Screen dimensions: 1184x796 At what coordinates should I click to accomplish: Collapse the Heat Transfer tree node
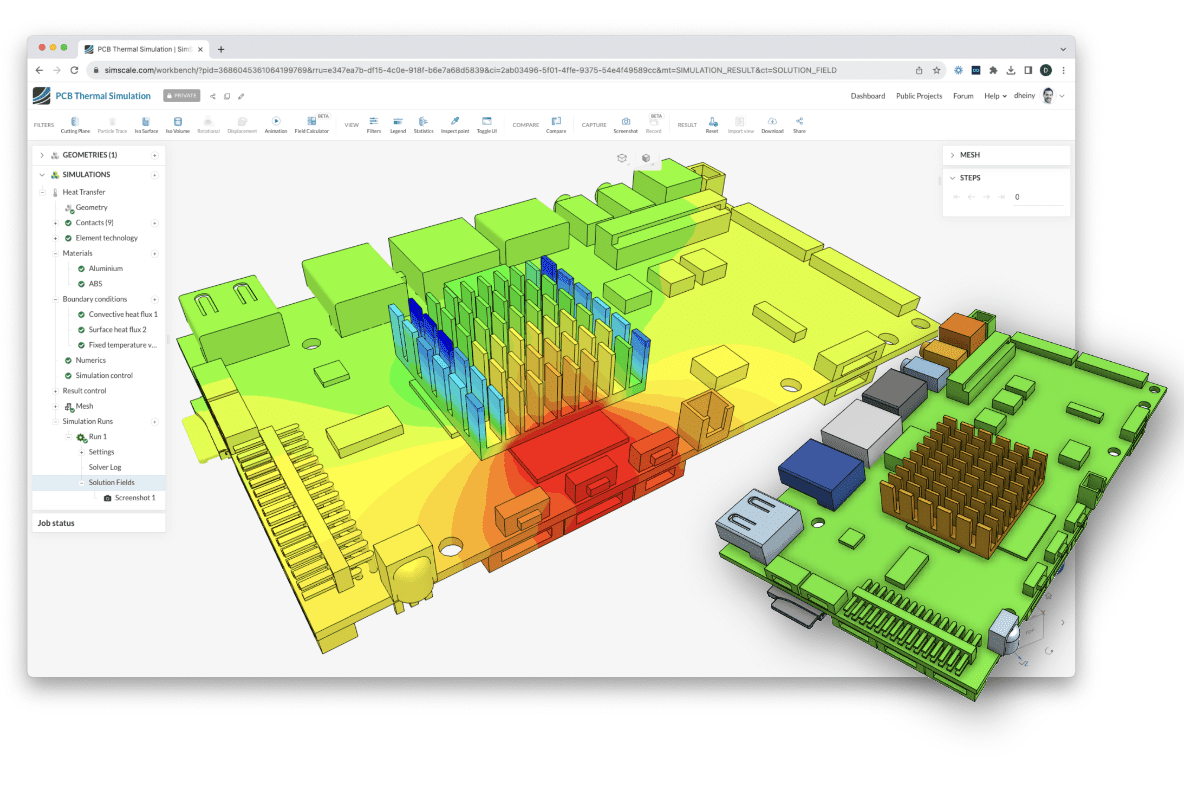[42, 192]
